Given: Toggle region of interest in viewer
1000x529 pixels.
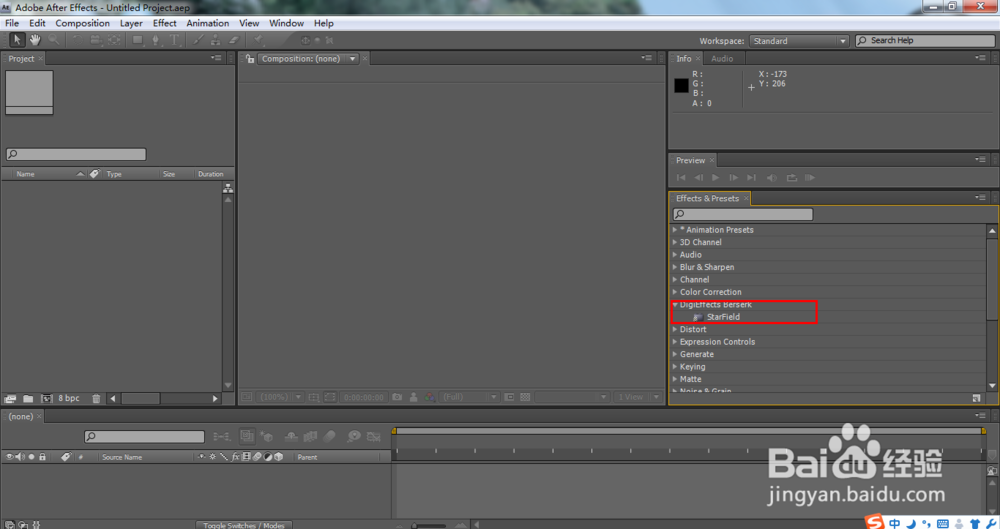Looking at the screenshot, I should (x=330, y=397).
